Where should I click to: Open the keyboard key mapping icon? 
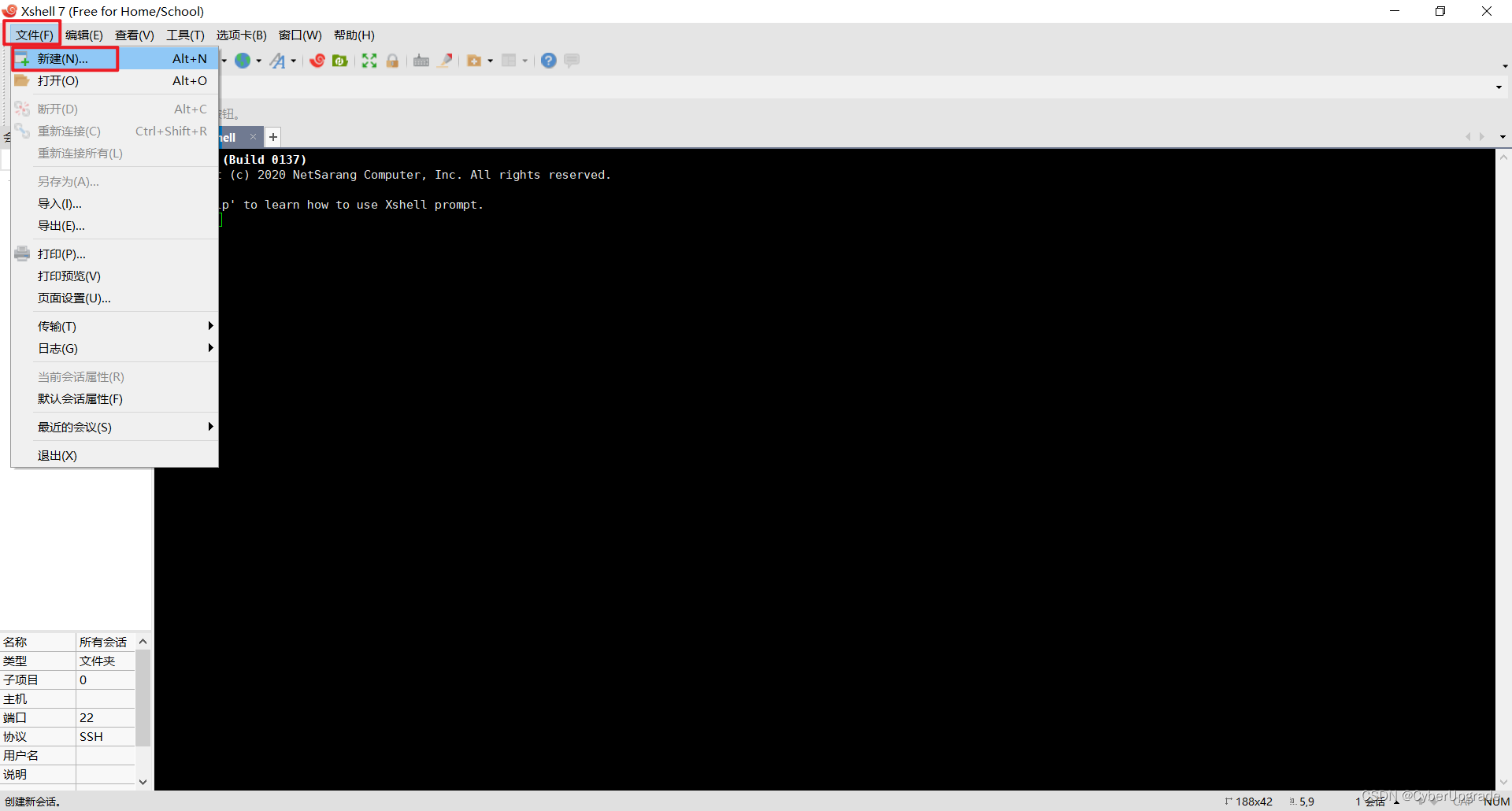[421, 61]
